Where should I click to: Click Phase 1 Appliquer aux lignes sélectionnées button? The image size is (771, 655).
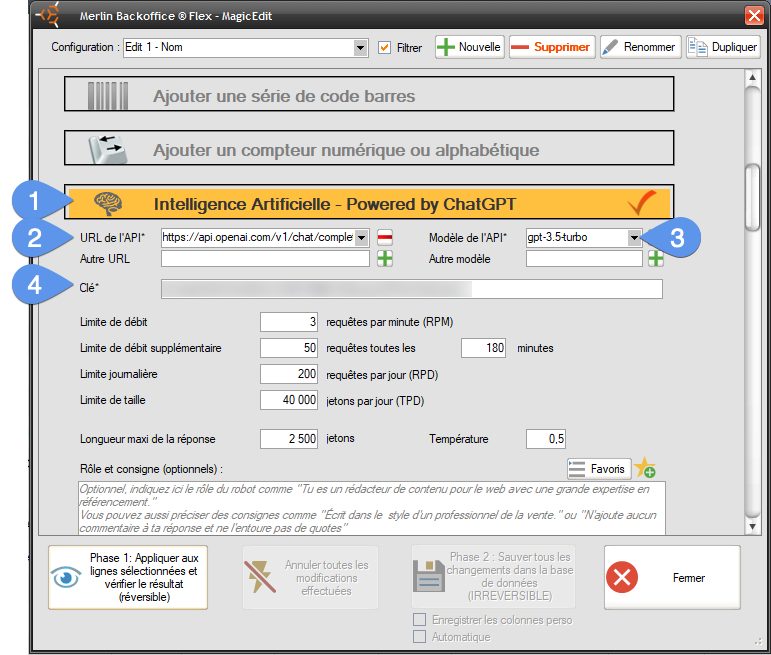(x=128, y=577)
